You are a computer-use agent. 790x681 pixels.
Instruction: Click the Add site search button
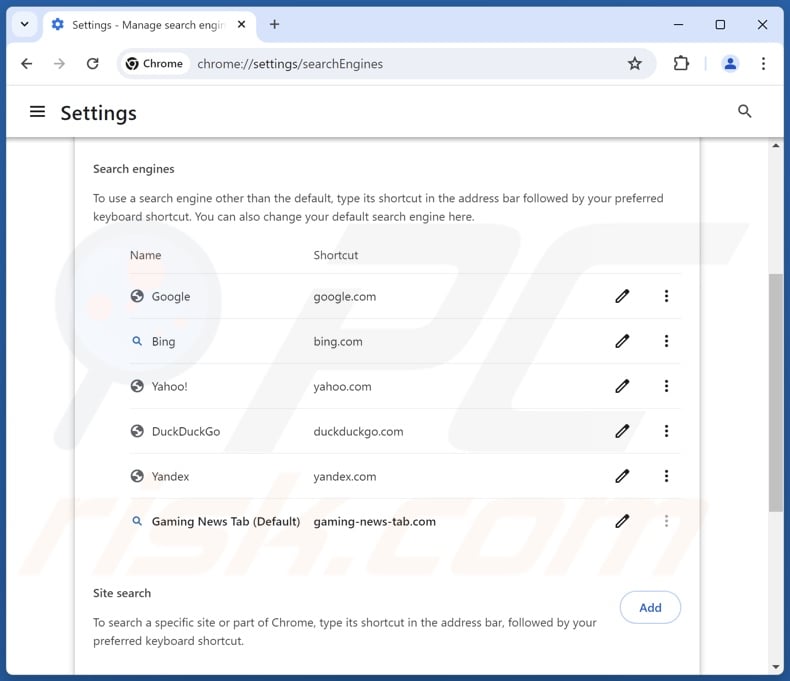point(650,607)
